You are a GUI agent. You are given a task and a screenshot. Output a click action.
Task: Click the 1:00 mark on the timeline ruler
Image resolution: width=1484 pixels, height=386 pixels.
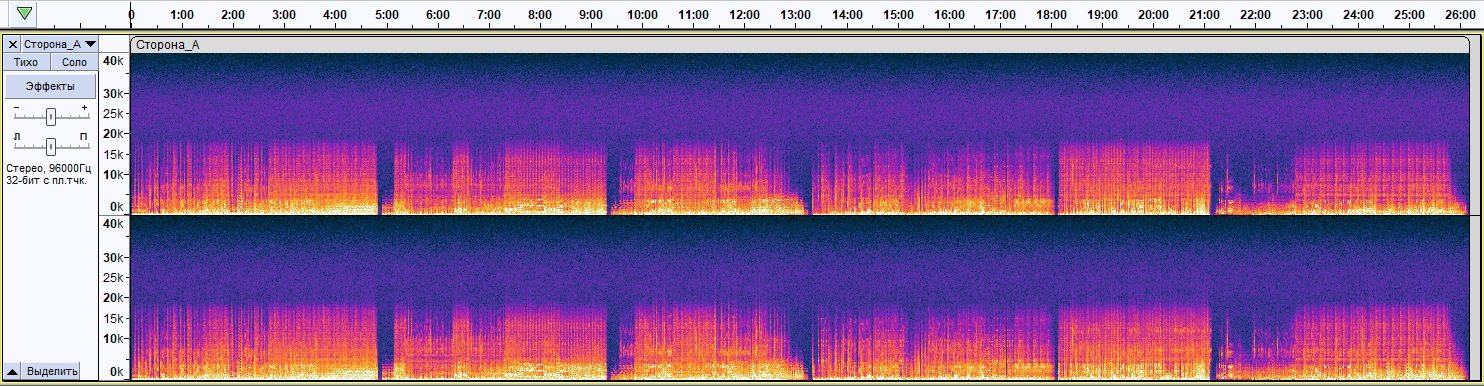click(x=182, y=16)
